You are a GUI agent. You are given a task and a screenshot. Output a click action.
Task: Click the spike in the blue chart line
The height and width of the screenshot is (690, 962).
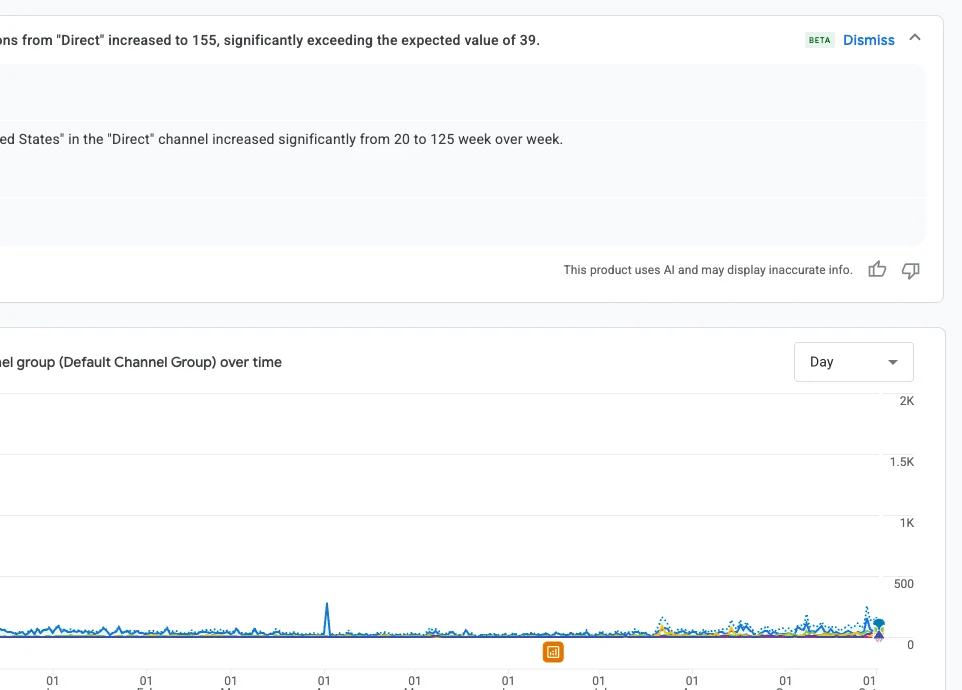tap(327, 618)
